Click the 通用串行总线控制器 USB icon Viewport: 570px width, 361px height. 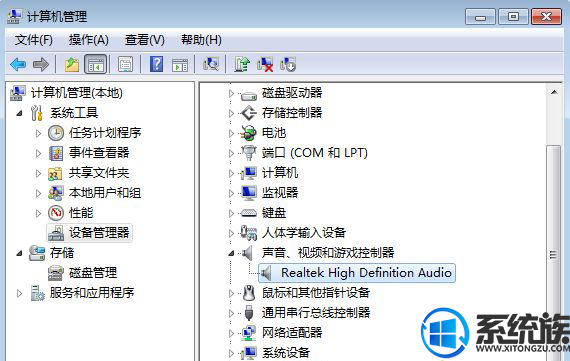point(249,313)
